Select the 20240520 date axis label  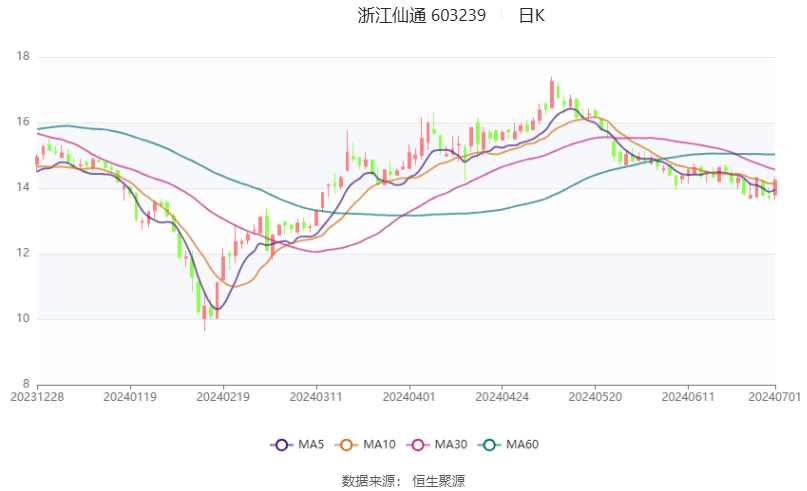tap(595, 397)
